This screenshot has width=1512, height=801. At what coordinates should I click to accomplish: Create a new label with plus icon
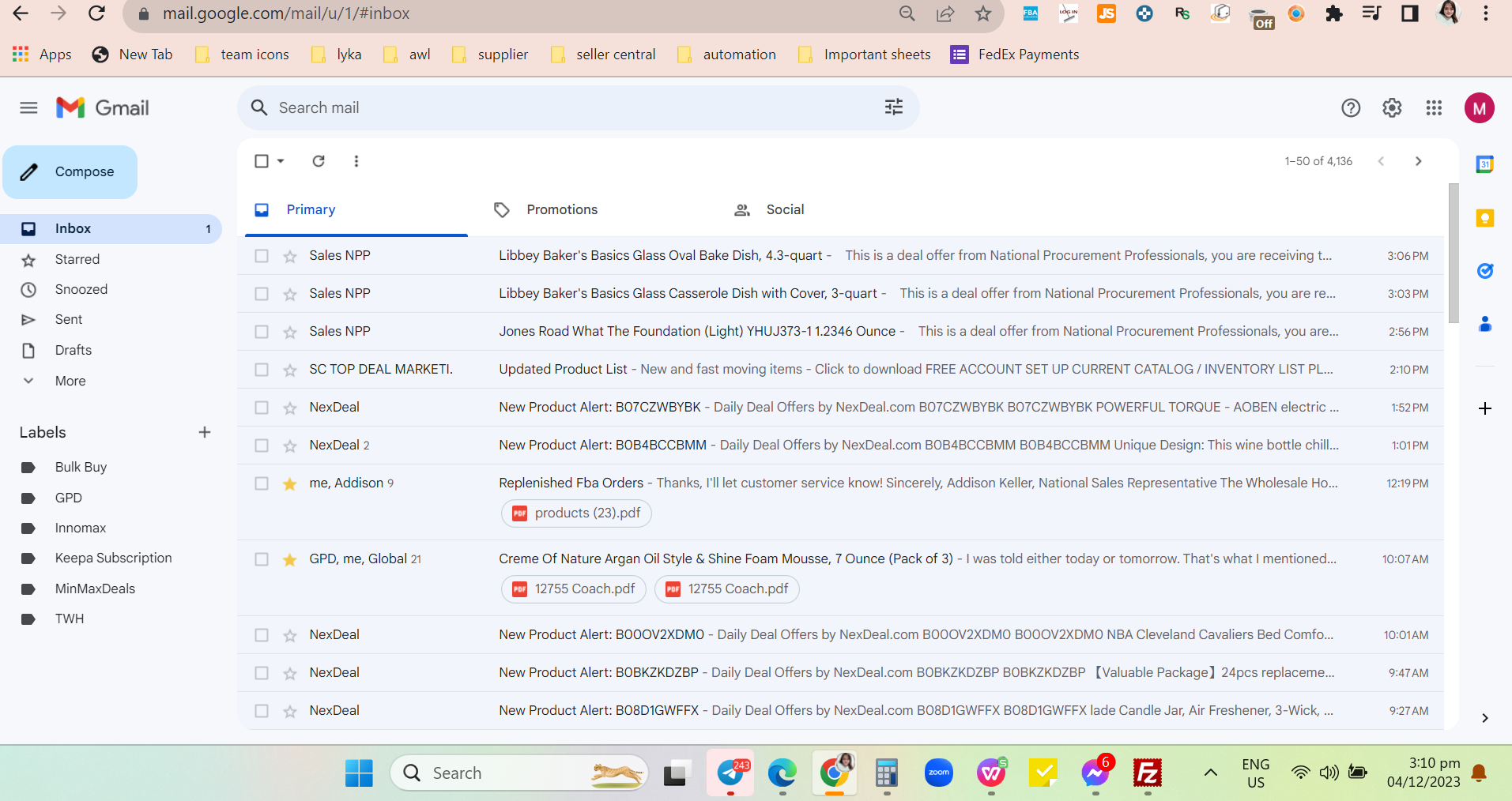(x=205, y=432)
